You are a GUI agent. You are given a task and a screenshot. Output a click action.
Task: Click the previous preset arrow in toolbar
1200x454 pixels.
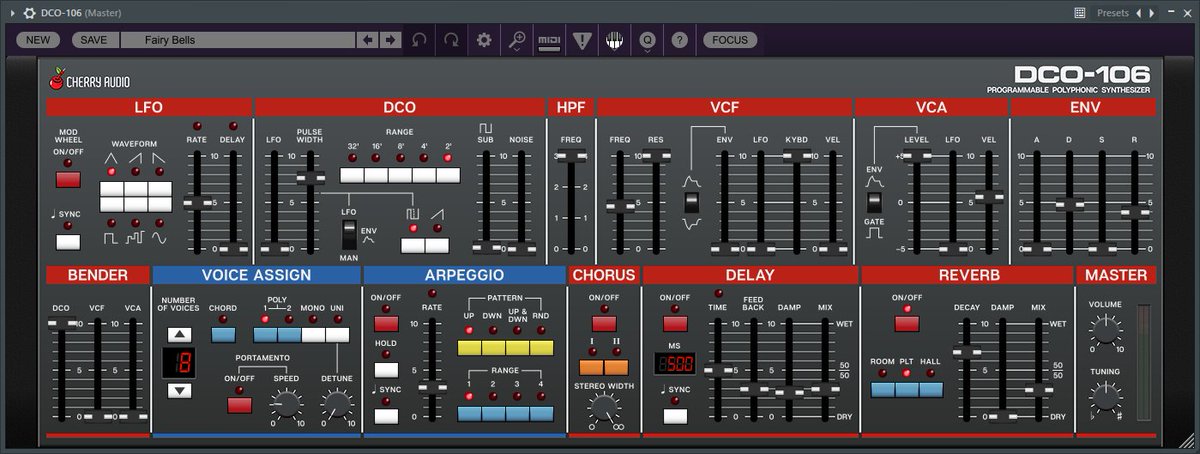368,40
